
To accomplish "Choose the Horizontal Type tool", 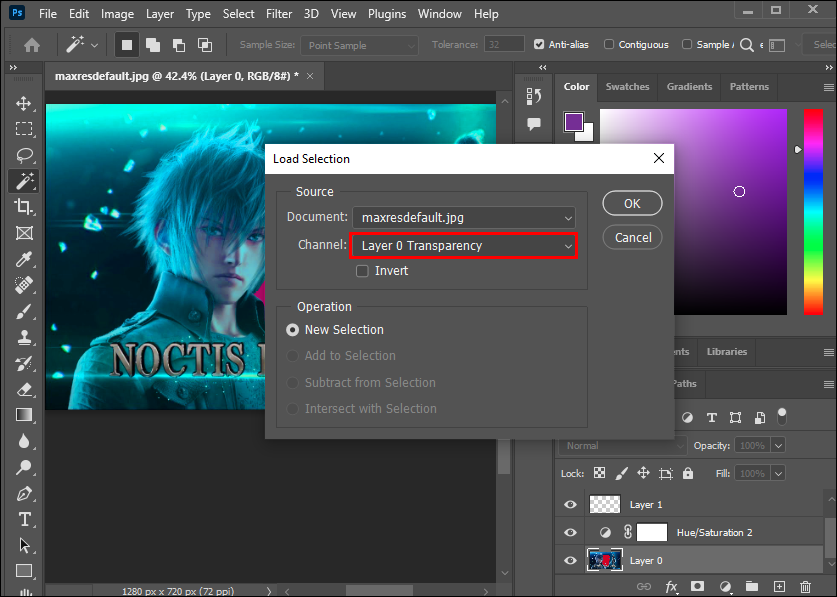I will [24, 519].
